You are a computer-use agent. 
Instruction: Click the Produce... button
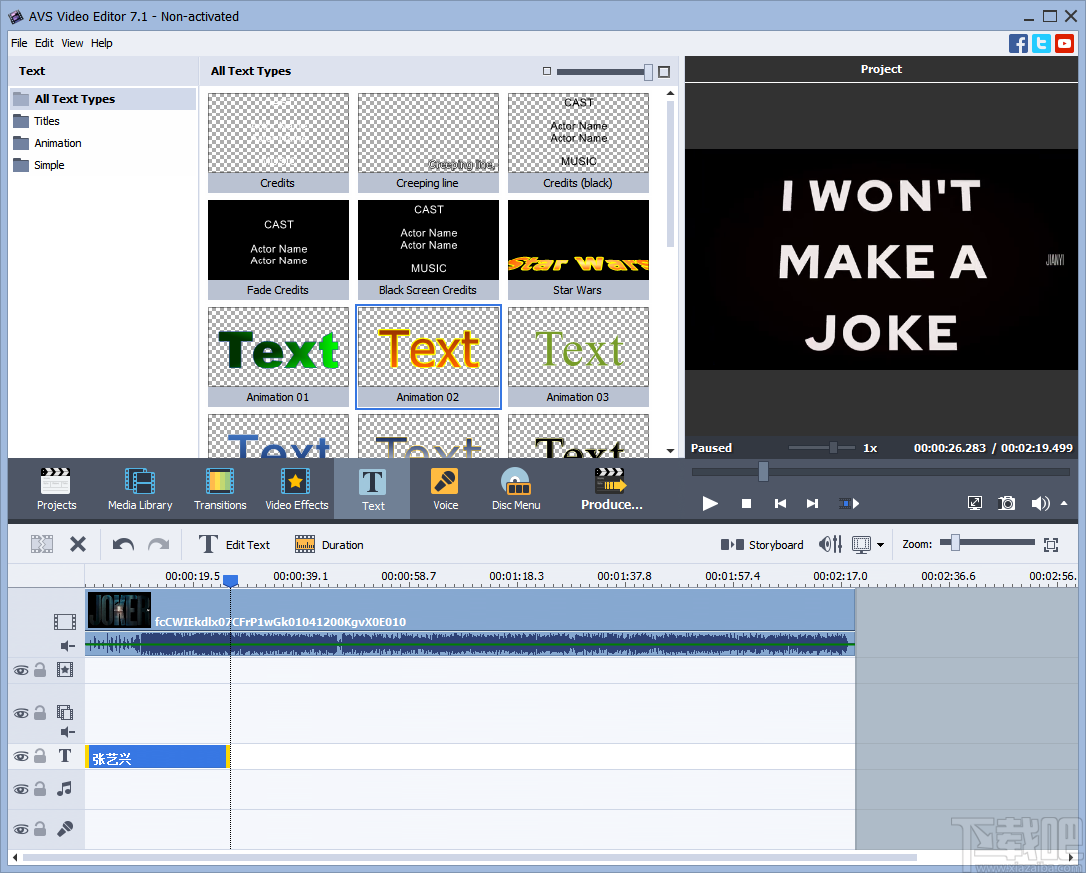612,489
